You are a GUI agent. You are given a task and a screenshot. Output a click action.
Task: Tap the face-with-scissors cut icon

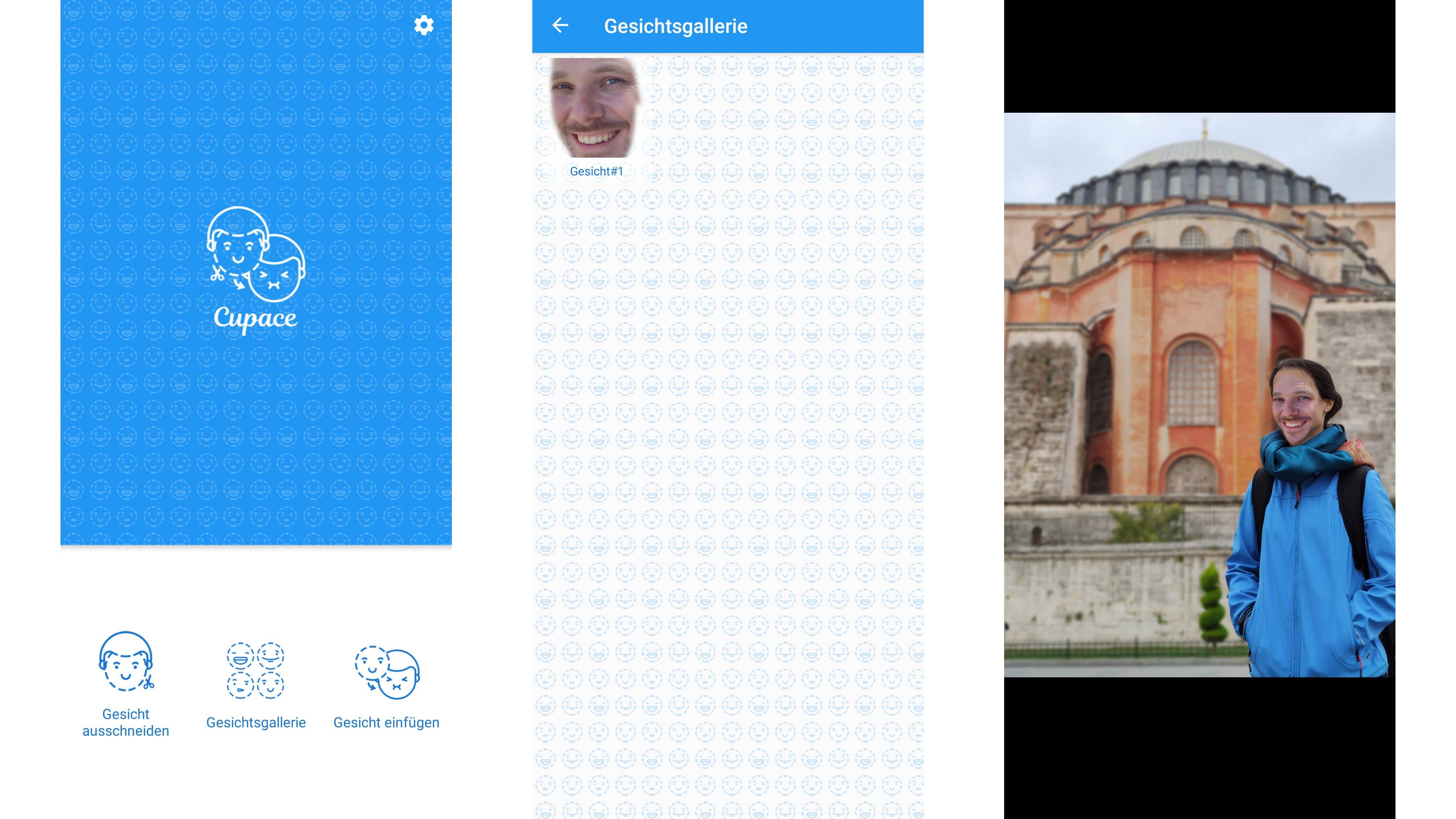126,661
